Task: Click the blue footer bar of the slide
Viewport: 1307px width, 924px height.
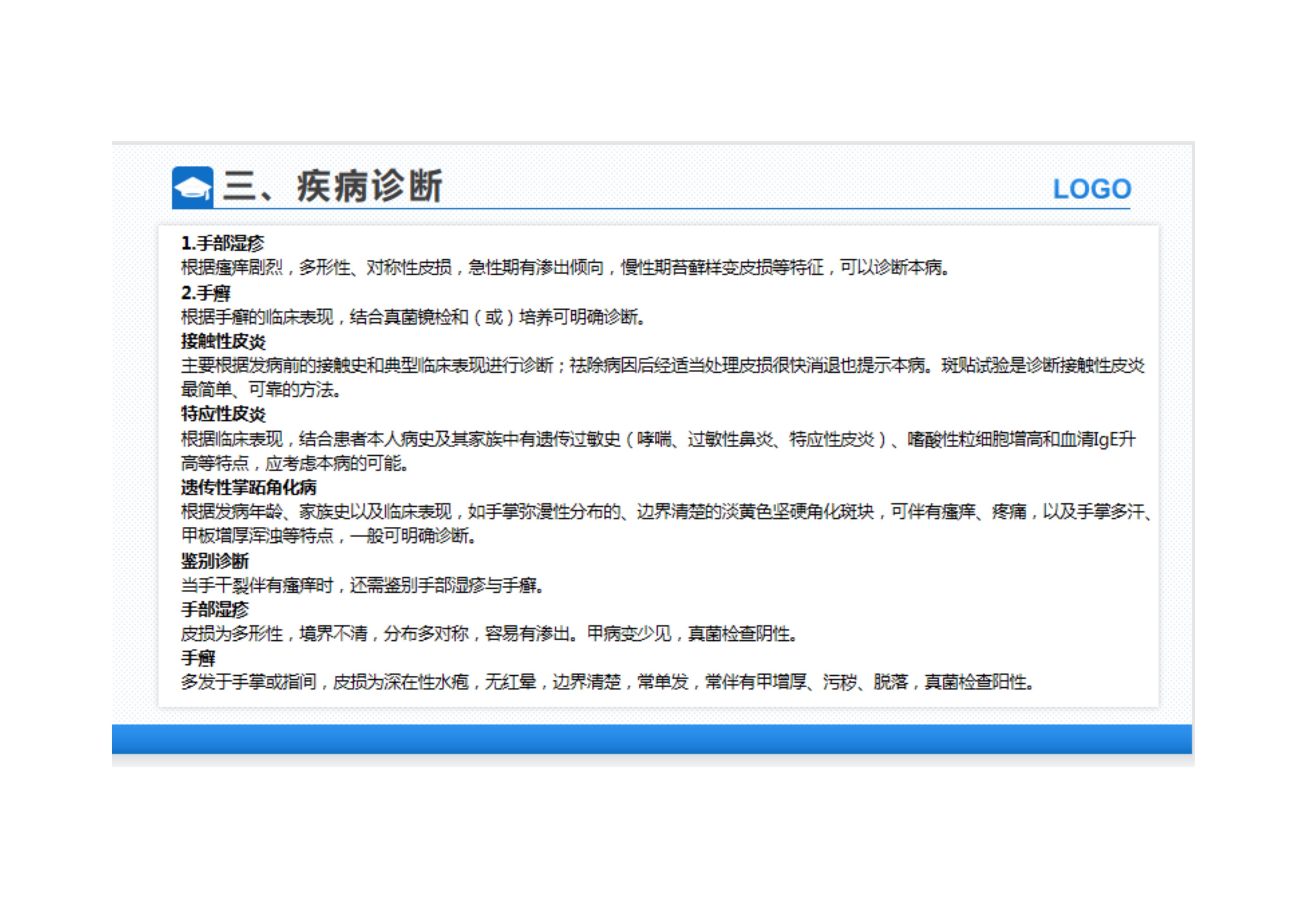Action: 652,739
